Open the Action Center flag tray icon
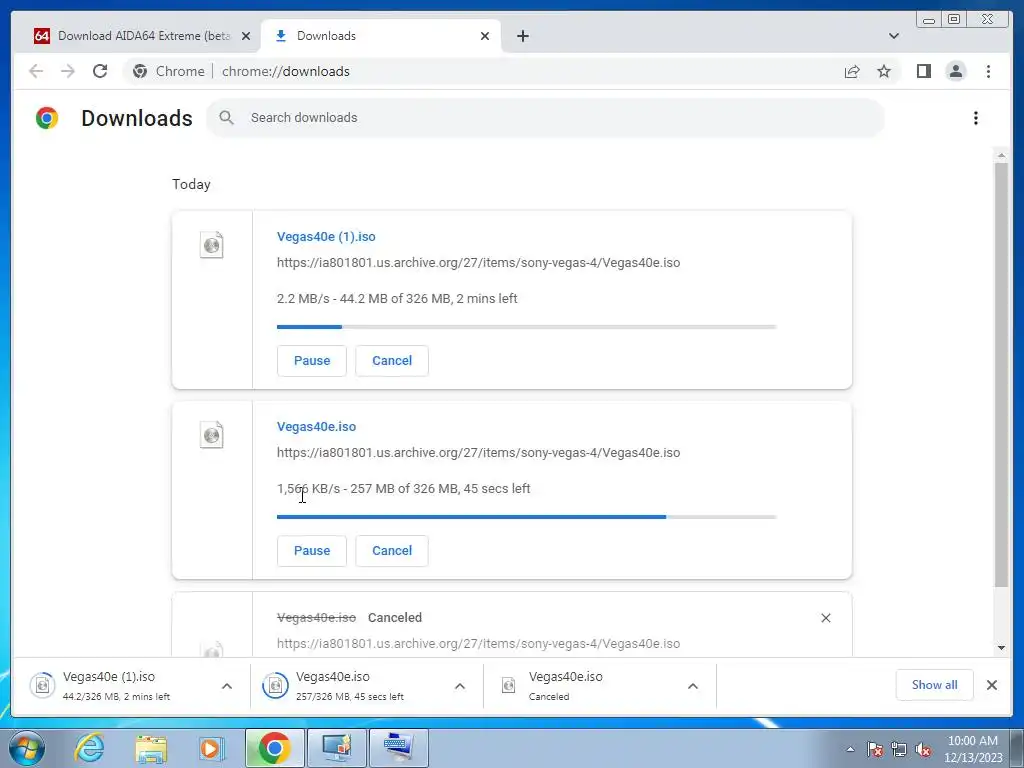Screen dimensions: 1024x768 (x=874, y=749)
